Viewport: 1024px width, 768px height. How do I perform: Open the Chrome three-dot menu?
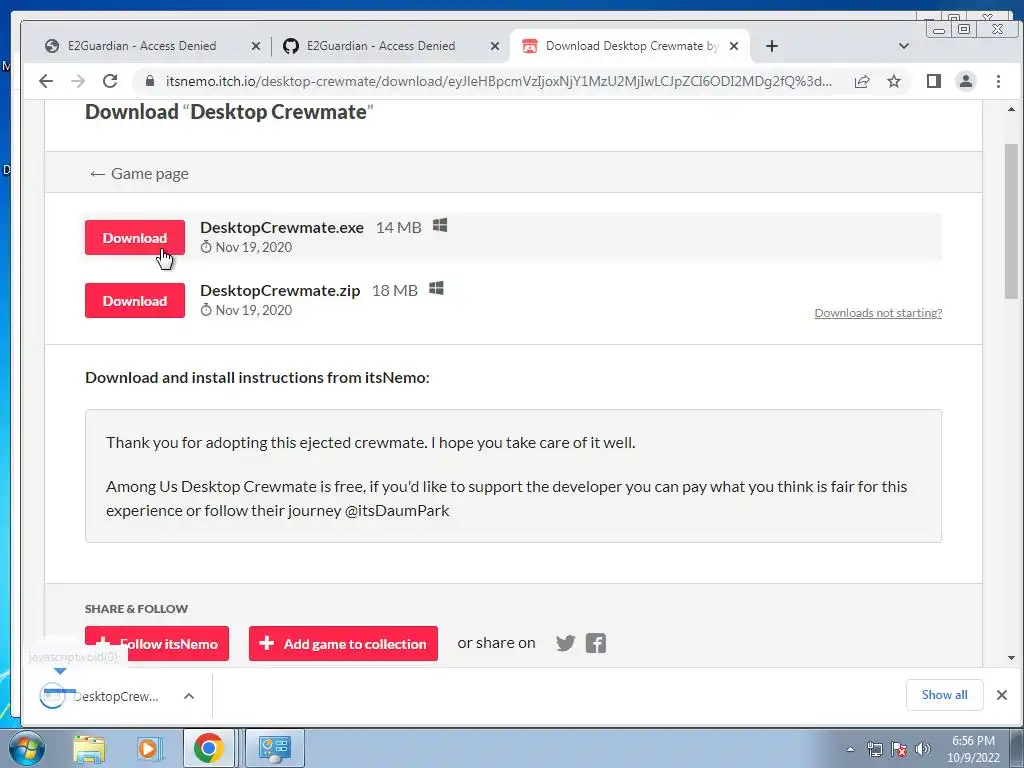998,81
